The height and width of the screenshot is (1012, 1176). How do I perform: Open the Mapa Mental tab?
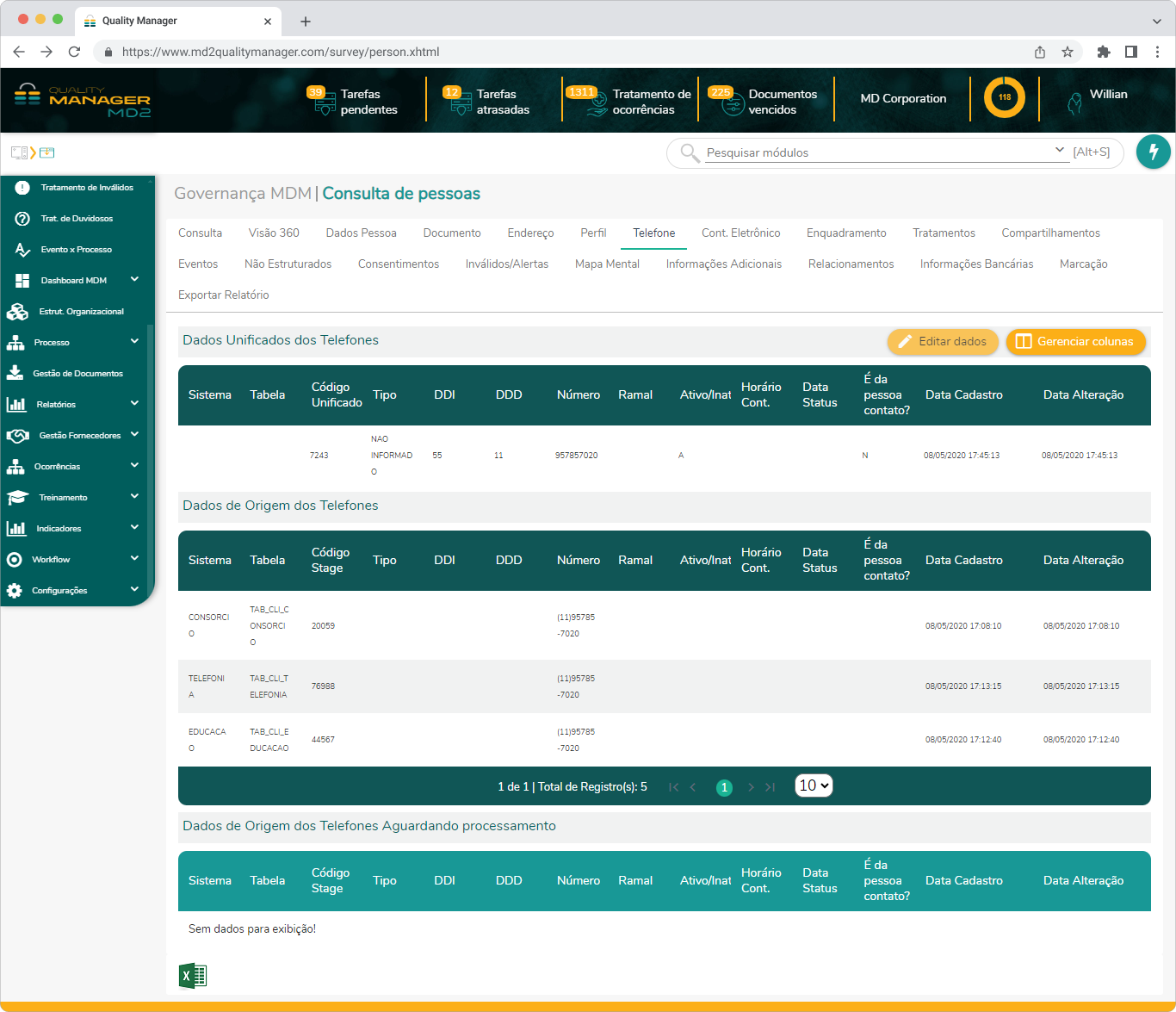pyautogui.click(x=607, y=264)
